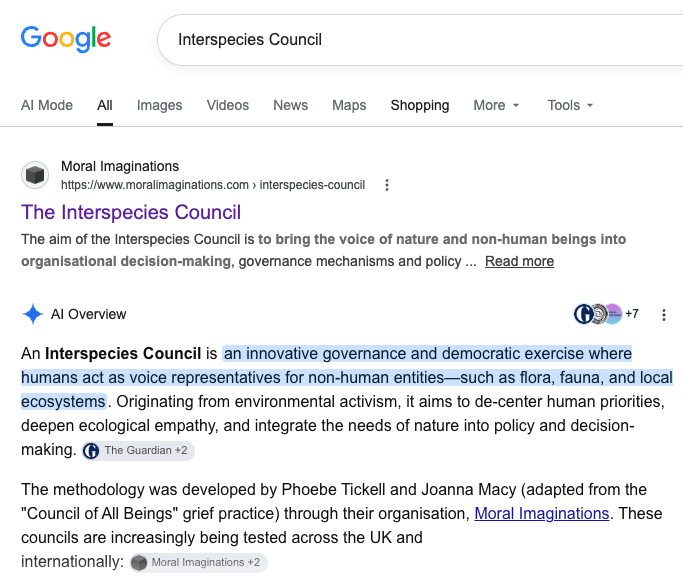Click Moral Imaginations +2 source chip
The height and width of the screenshot is (581, 683).
coord(198,562)
